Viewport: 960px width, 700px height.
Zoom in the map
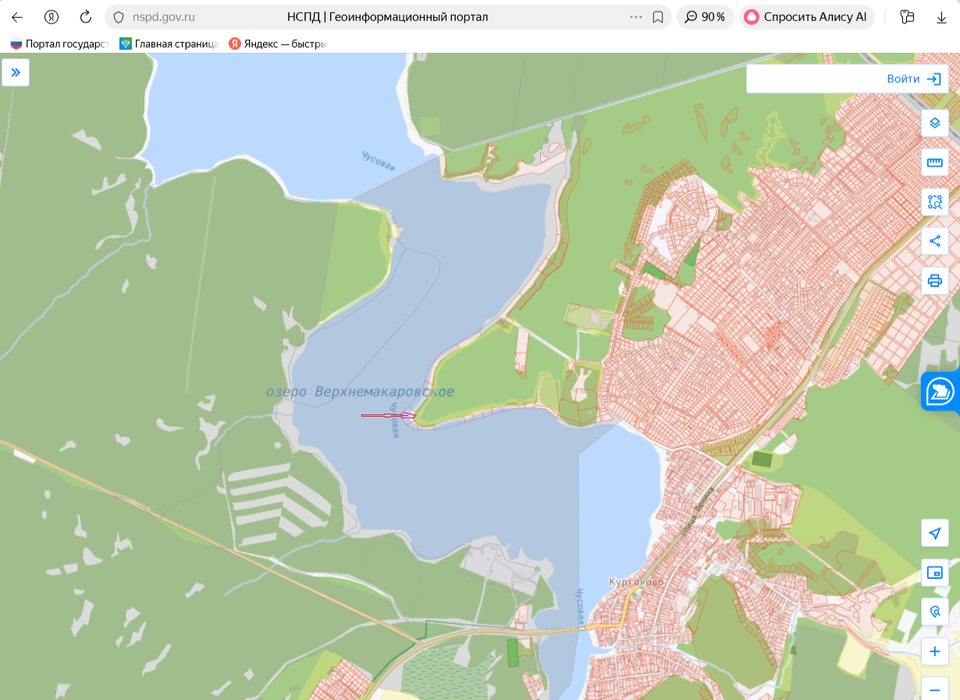click(934, 651)
